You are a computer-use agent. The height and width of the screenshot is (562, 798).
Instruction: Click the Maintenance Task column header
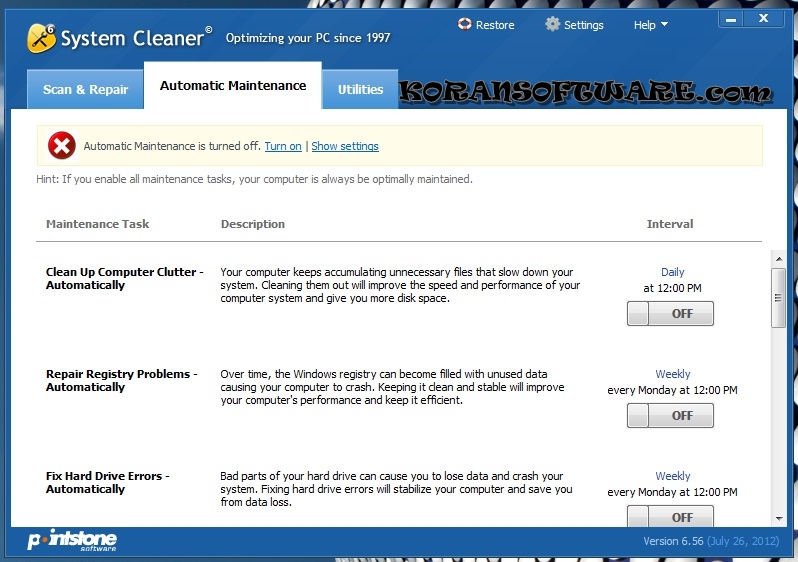[98, 224]
